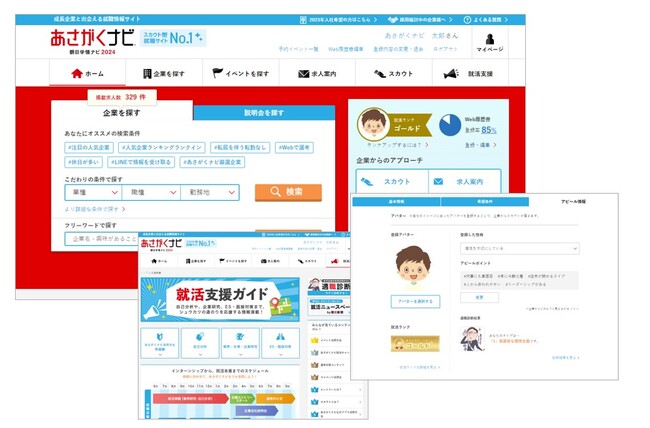Open Web履歴書編集 header link
Image resolution: width=650 pixels, height=428 pixels.
pos(345,49)
